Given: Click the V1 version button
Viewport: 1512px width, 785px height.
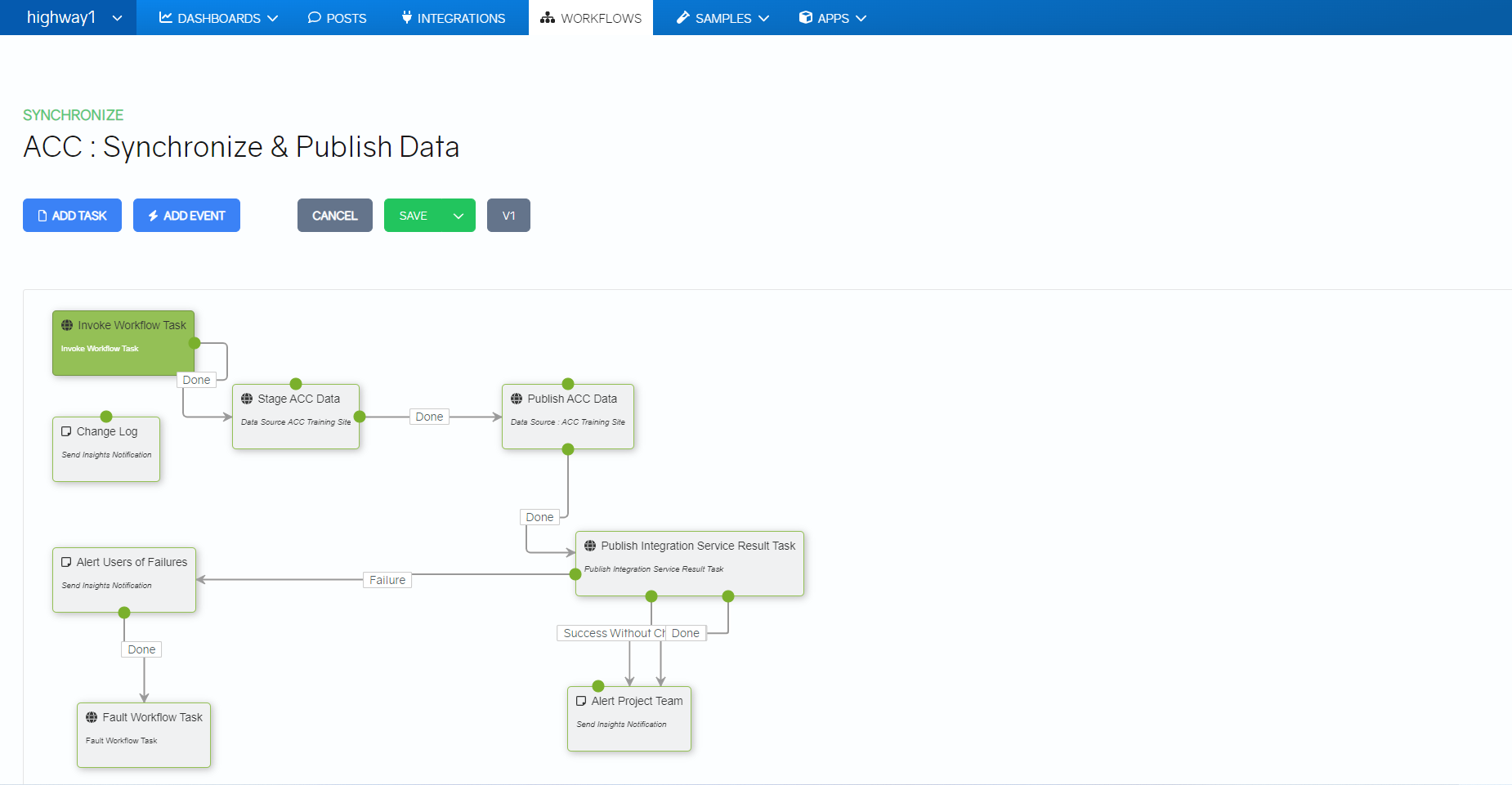Looking at the screenshot, I should [508, 216].
